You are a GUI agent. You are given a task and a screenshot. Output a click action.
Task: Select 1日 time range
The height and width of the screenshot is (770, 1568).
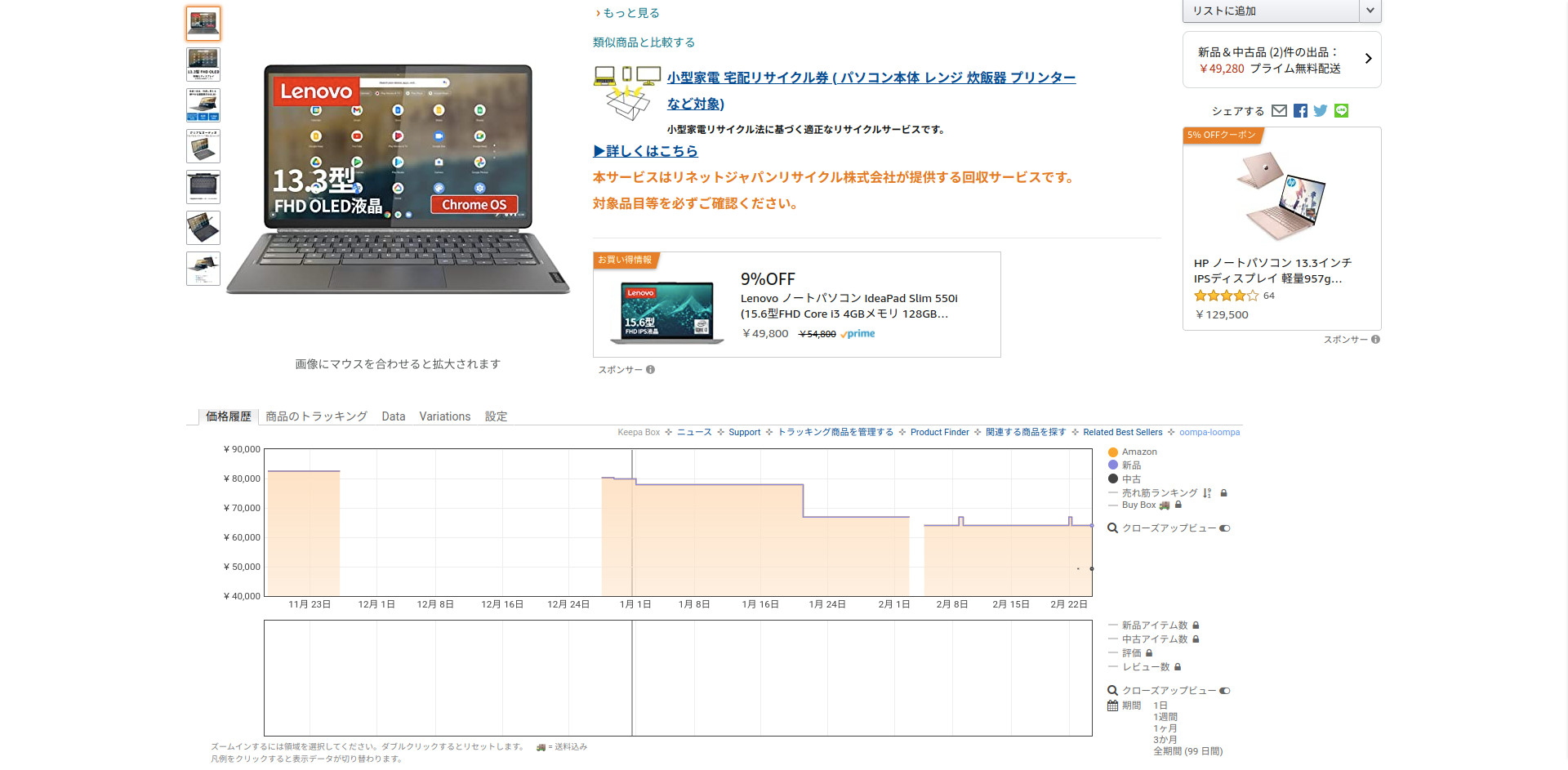1160,705
